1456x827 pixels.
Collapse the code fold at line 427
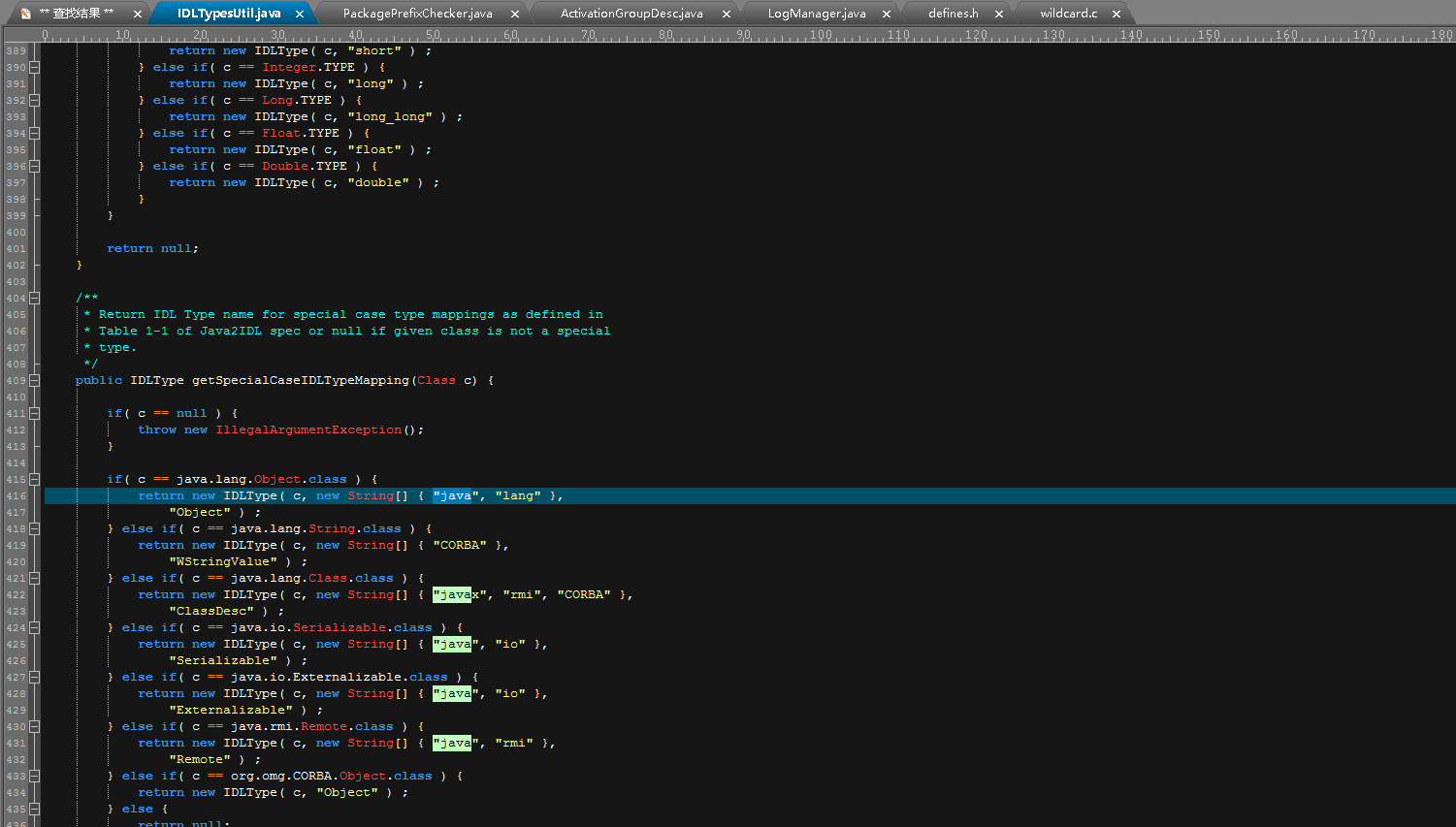point(34,677)
